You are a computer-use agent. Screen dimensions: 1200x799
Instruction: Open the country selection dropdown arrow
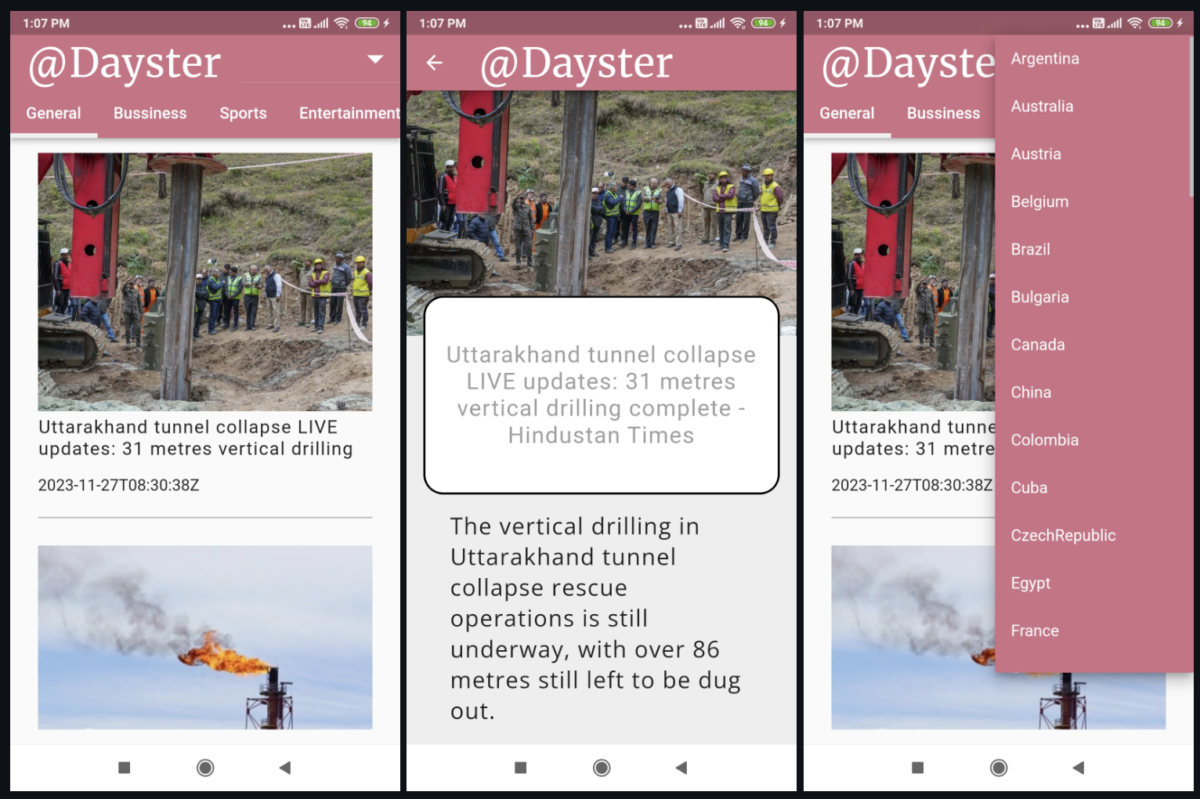tap(376, 60)
